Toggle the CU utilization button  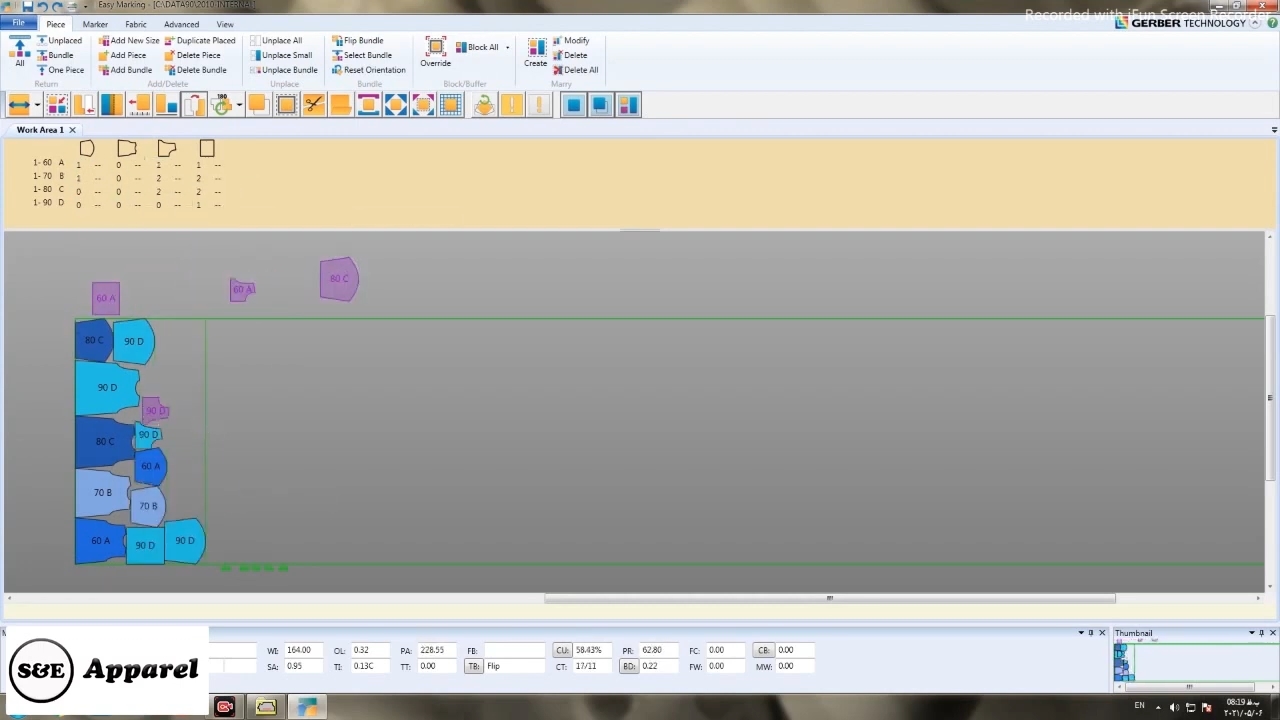562,650
